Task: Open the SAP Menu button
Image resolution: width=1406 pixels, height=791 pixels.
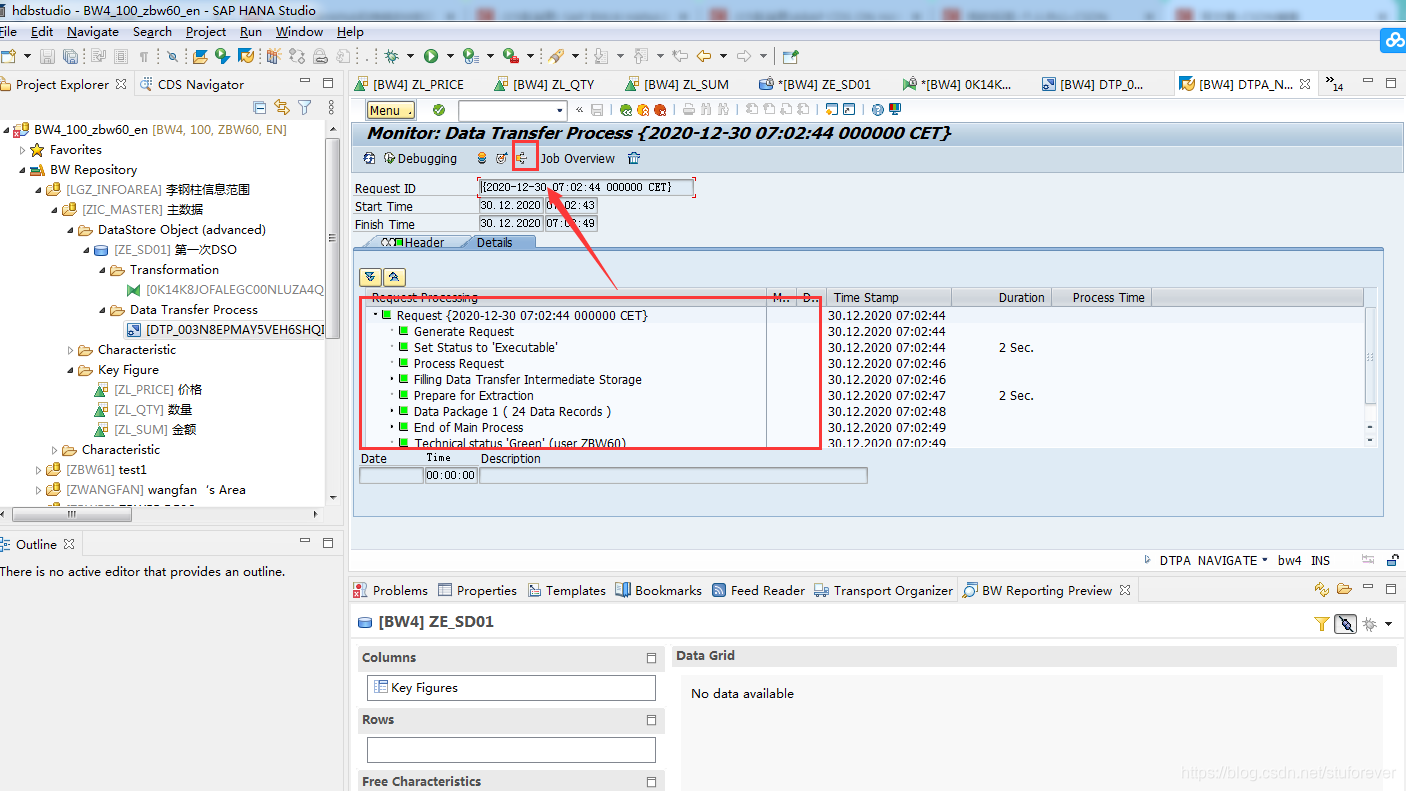Action: coord(391,110)
